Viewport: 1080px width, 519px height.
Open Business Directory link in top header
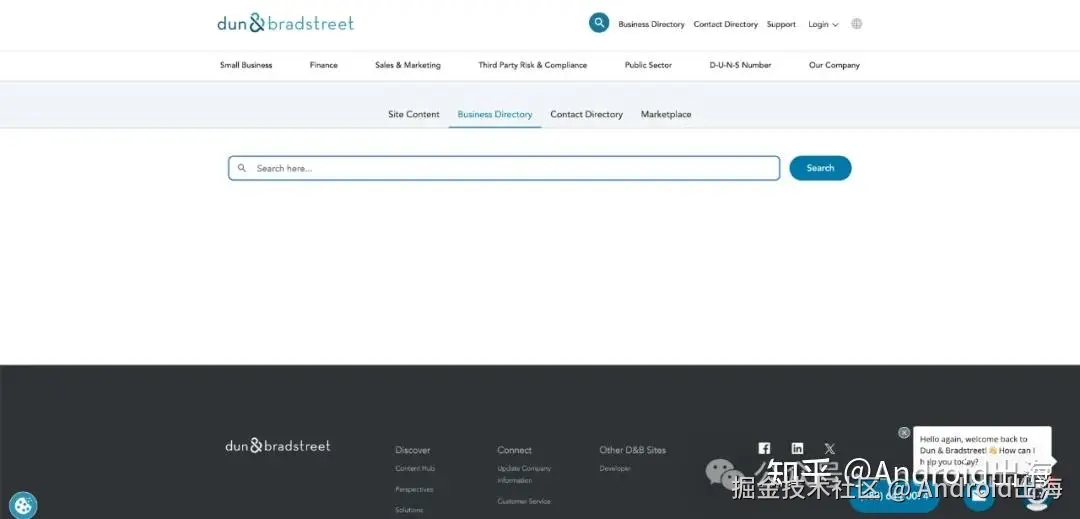click(651, 24)
